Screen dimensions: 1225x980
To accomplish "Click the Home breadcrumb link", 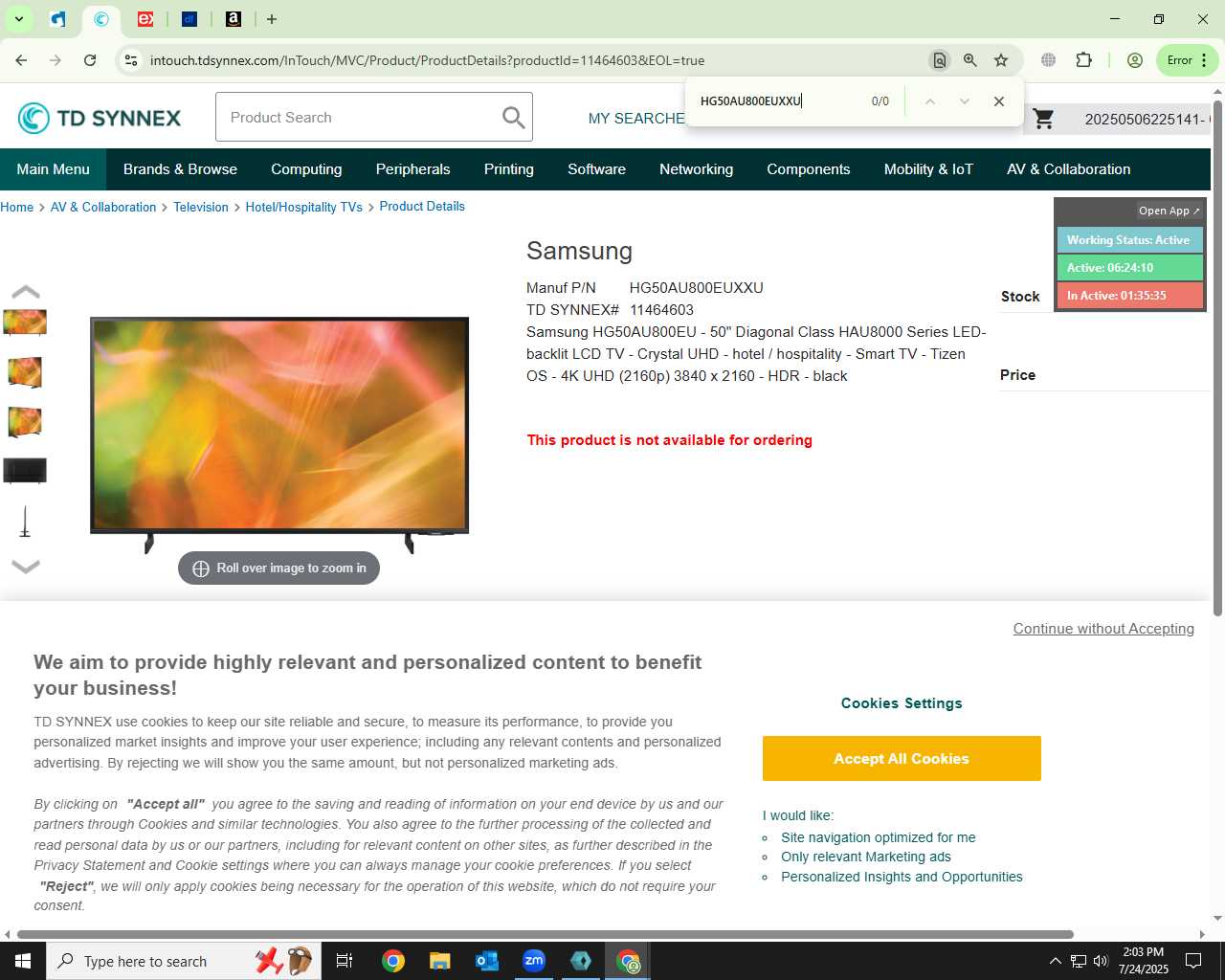I will [x=16, y=208].
